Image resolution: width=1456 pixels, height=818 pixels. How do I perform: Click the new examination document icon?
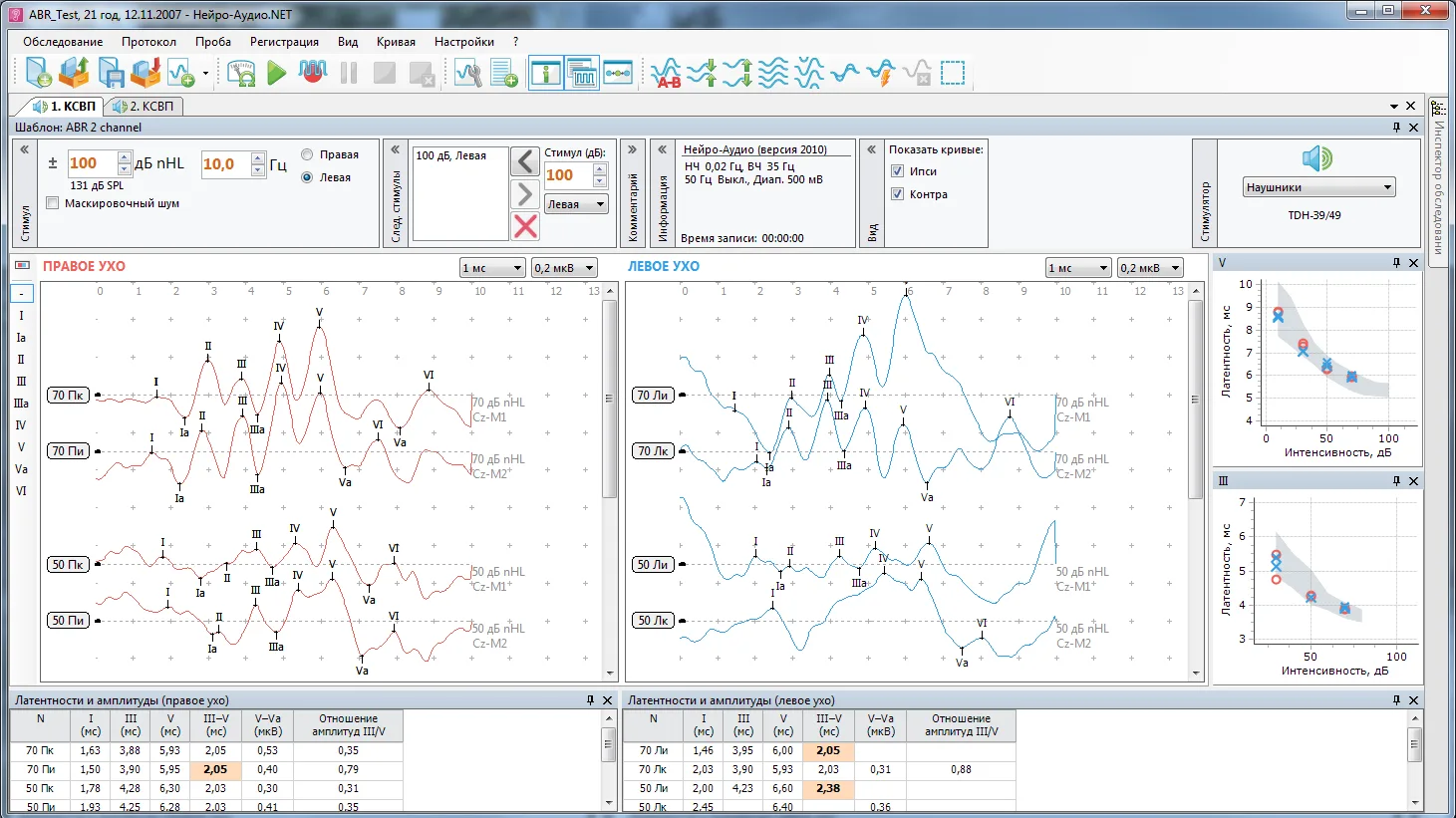click(x=38, y=73)
